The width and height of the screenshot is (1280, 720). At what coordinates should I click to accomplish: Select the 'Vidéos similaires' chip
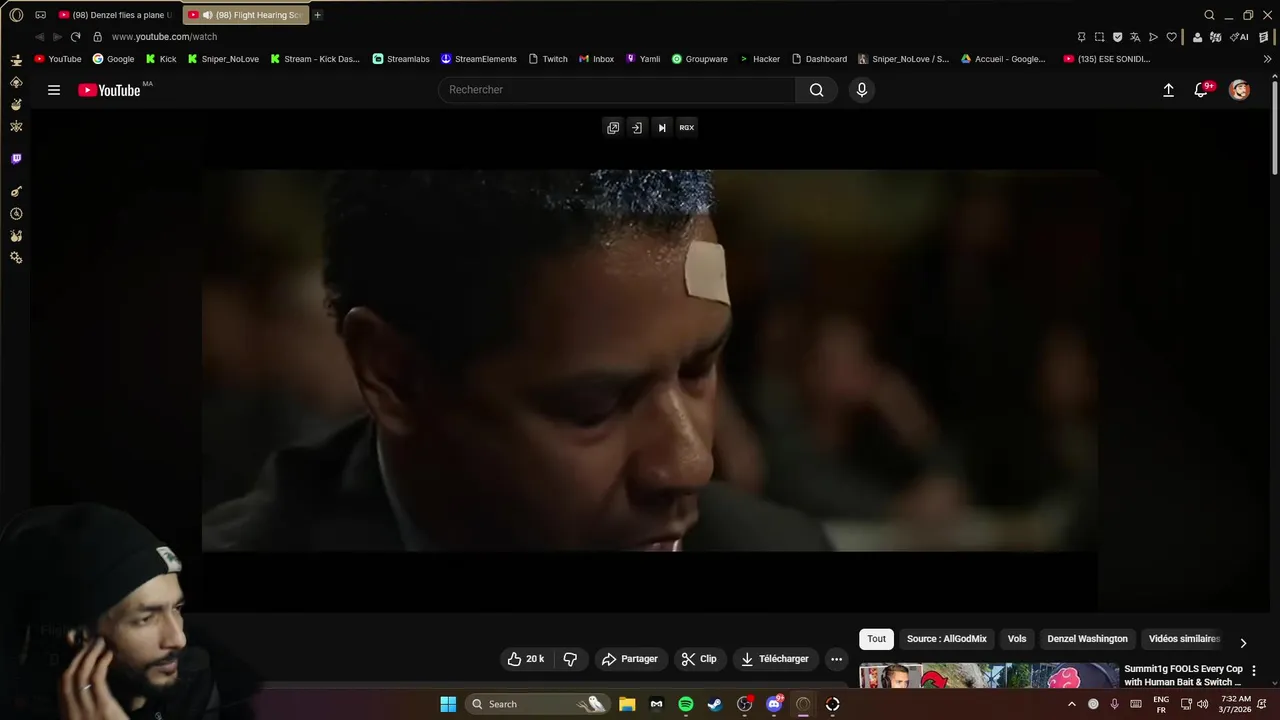click(1184, 639)
